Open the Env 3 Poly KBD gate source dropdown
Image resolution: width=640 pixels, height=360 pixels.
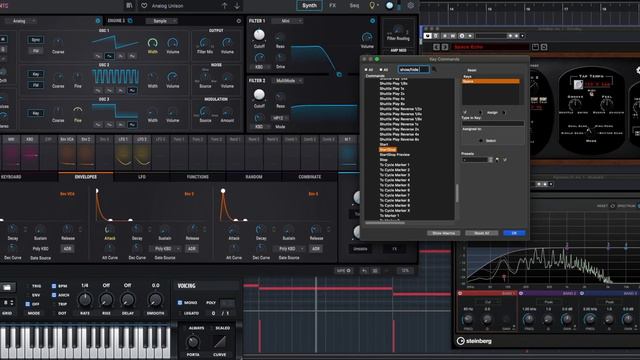click(290, 249)
